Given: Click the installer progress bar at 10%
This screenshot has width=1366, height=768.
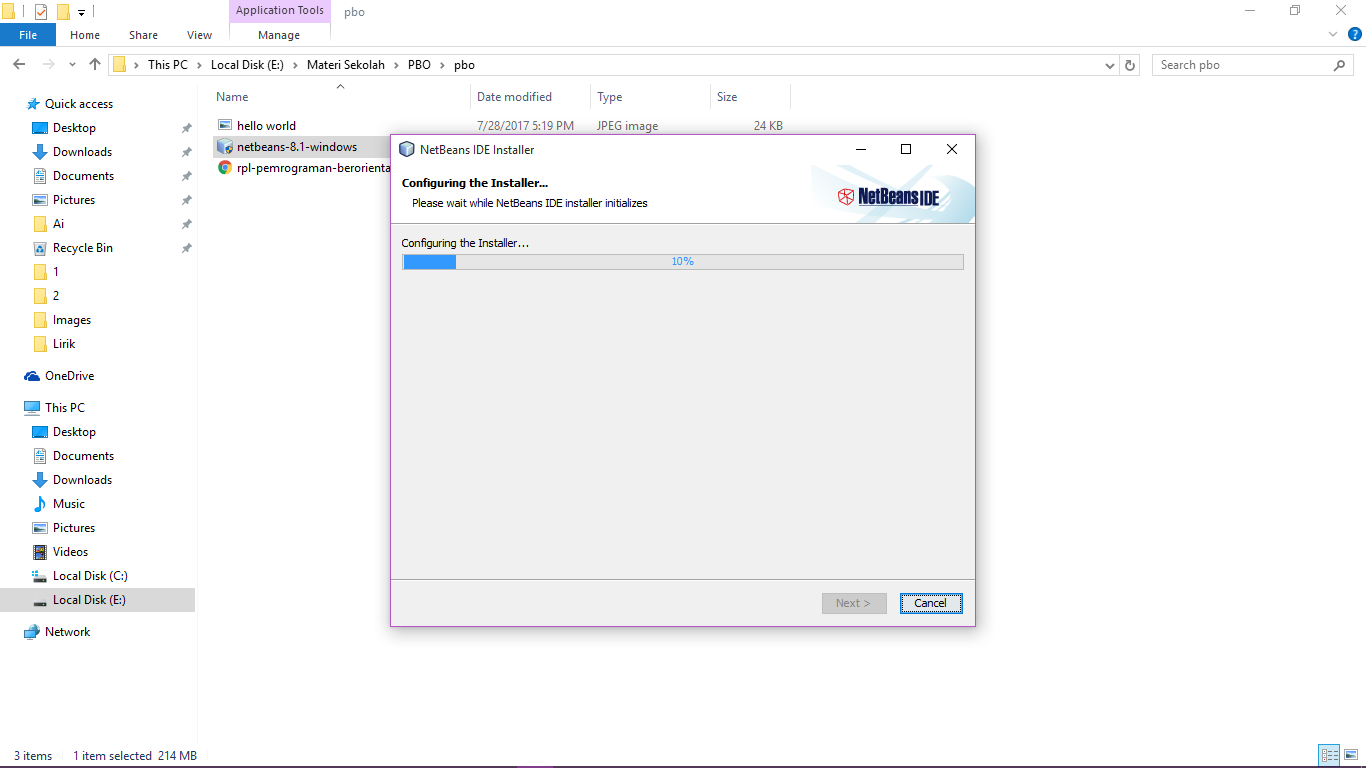Looking at the screenshot, I should [683, 262].
